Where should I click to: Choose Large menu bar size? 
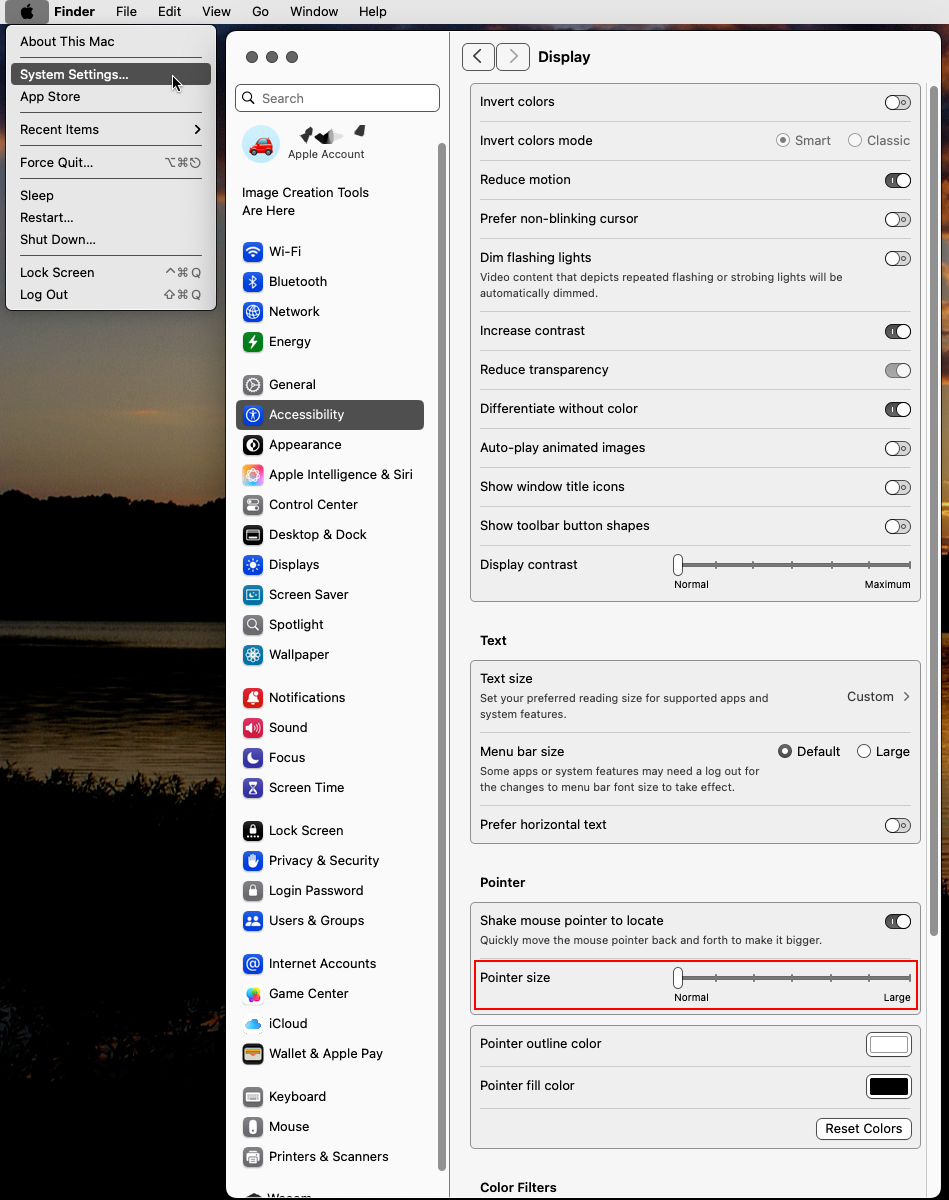[x=862, y=751]
